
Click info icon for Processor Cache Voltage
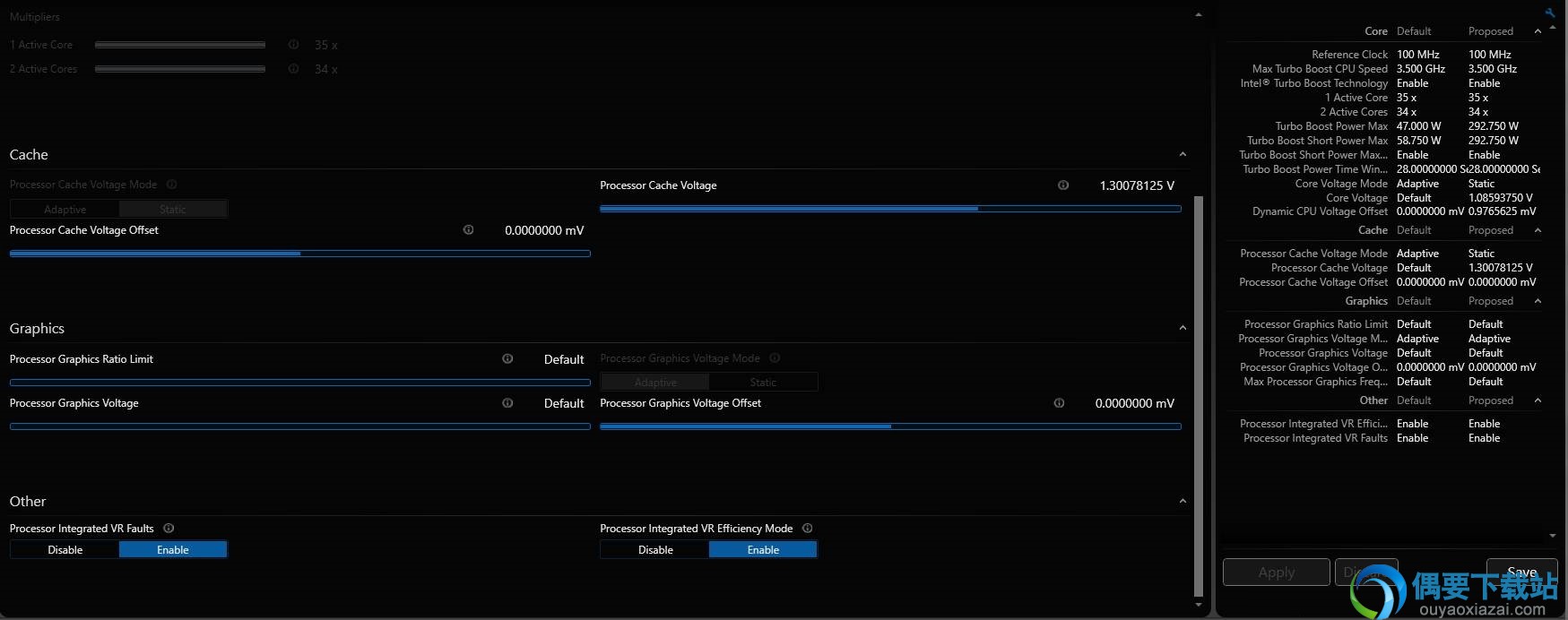[1063, 185]
